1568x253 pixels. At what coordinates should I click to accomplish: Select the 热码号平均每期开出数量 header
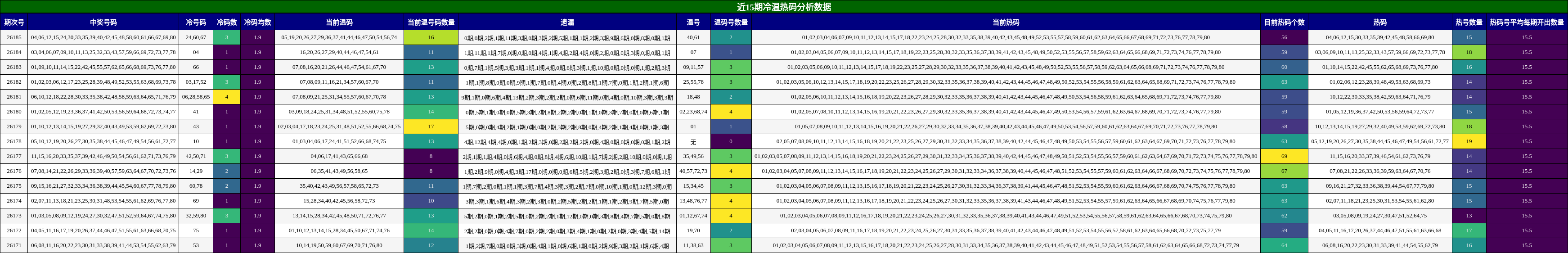1527,22
